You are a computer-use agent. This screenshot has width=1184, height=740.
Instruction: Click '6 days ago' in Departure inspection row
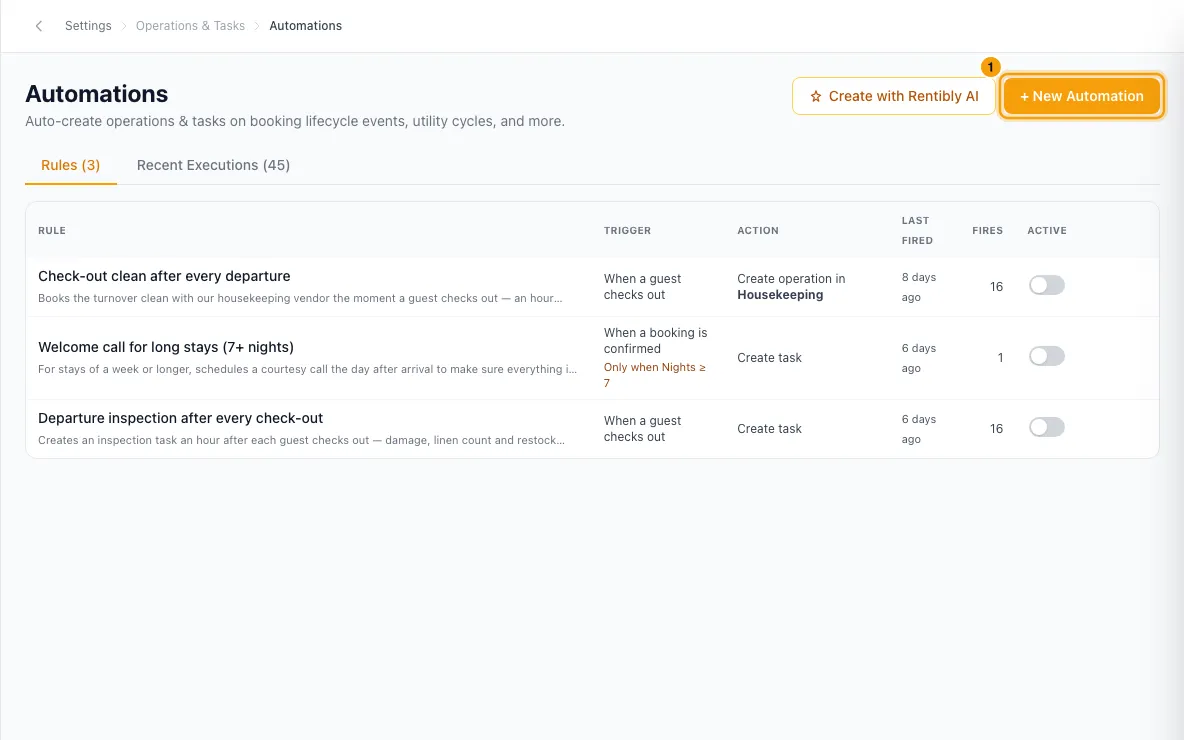pos(919,429)
